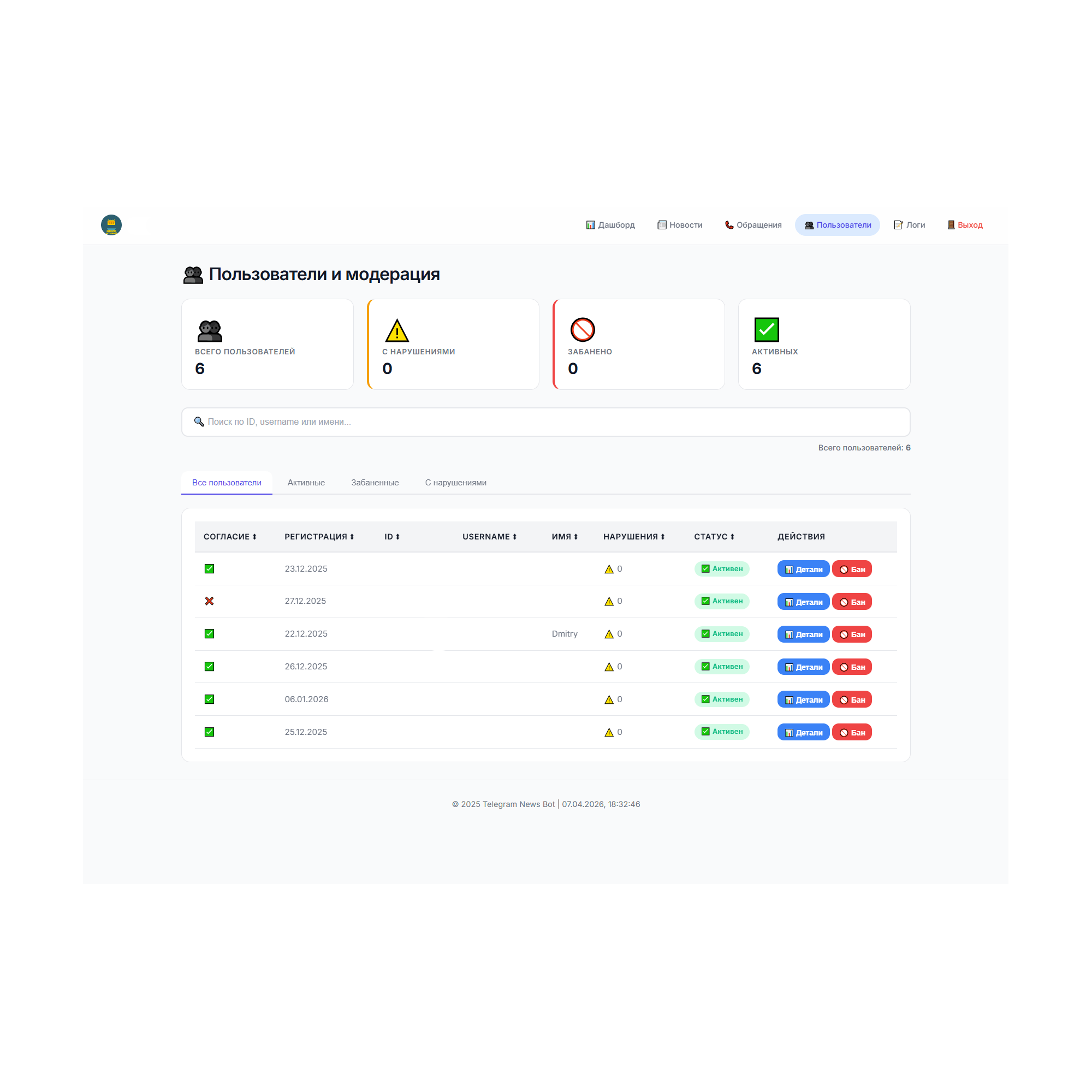
Task: Sort table by Согласие column
Action: 230,536
